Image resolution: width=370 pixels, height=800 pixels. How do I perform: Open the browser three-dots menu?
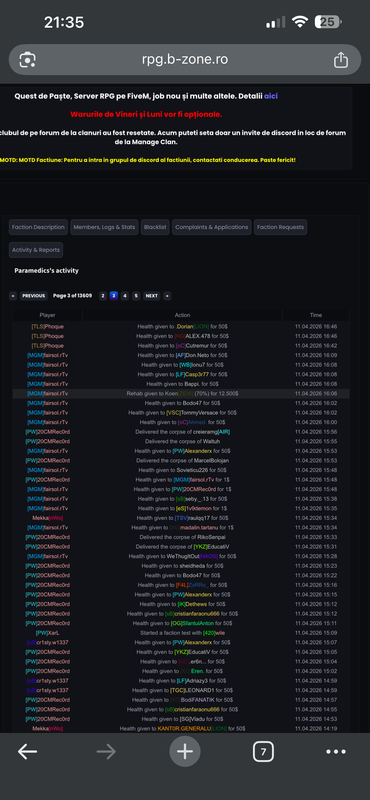pyautogui.click(x=336, y=752)
